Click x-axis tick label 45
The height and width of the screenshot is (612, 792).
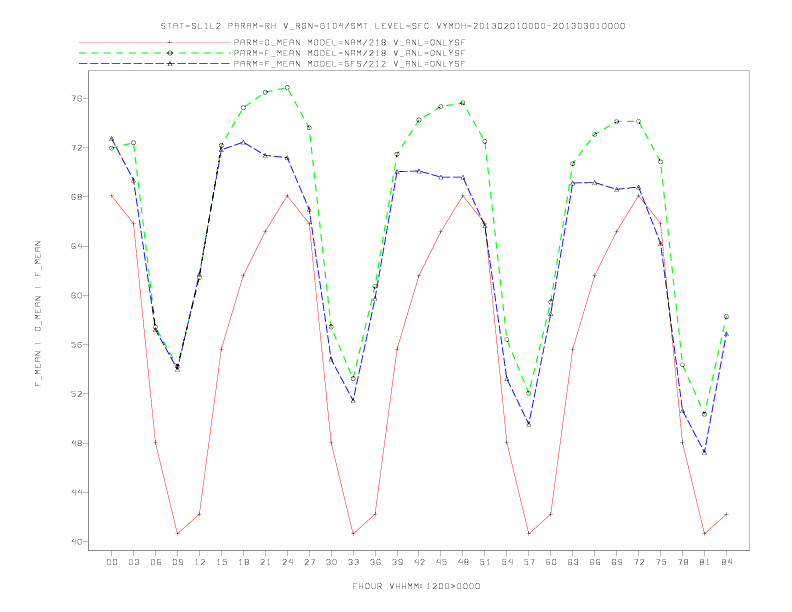[x=441, y=562]
